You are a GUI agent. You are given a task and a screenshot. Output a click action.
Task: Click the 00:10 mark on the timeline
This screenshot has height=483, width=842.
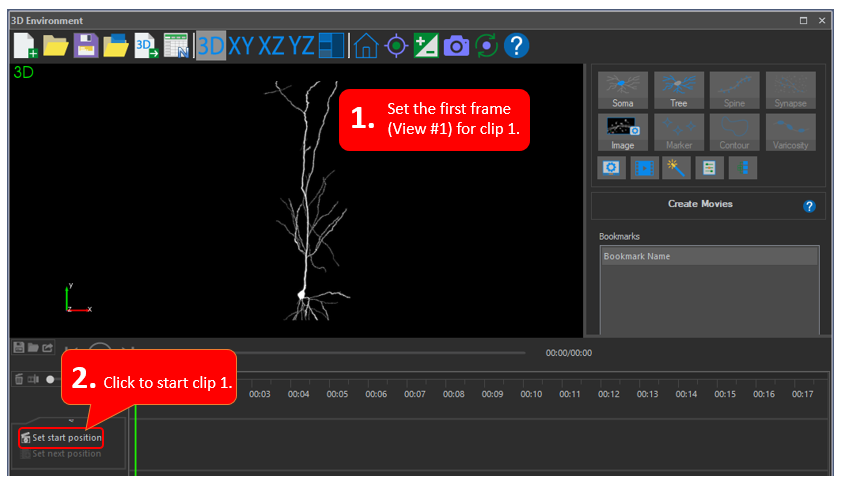coord(531,394)
